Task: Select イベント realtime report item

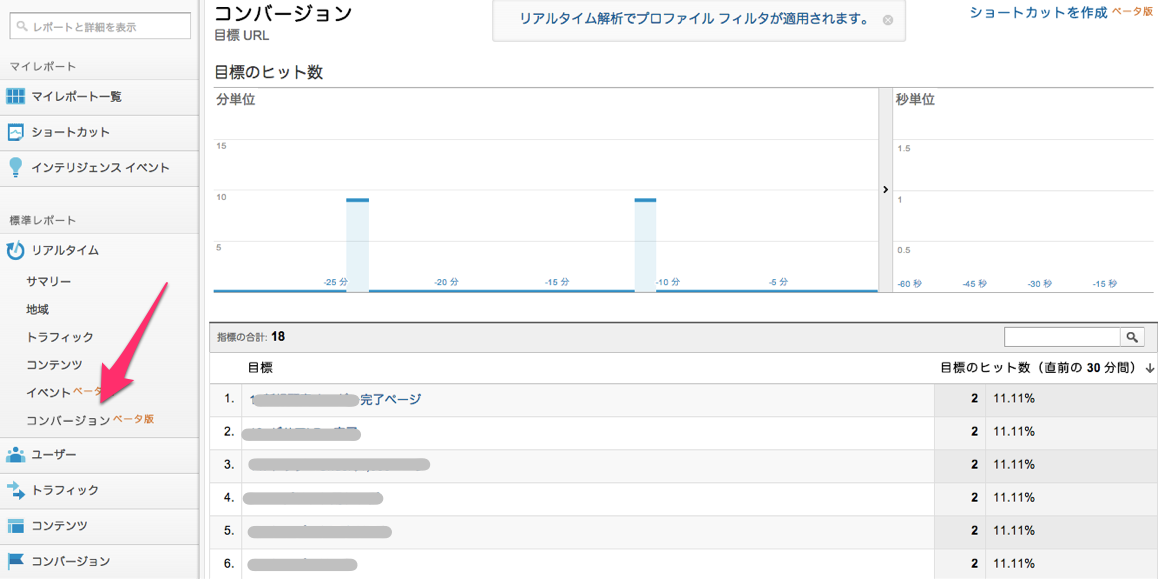Action: tap(49, 392)
